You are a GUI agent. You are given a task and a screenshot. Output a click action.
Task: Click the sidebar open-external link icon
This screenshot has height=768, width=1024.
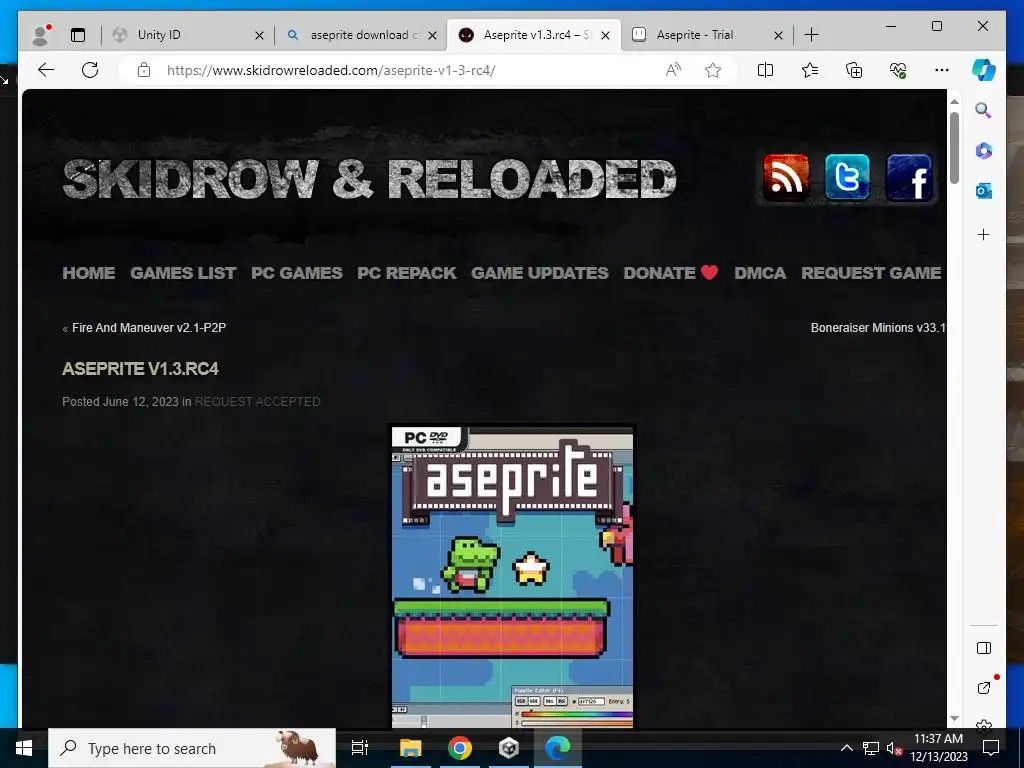click(x=984, y=688)
